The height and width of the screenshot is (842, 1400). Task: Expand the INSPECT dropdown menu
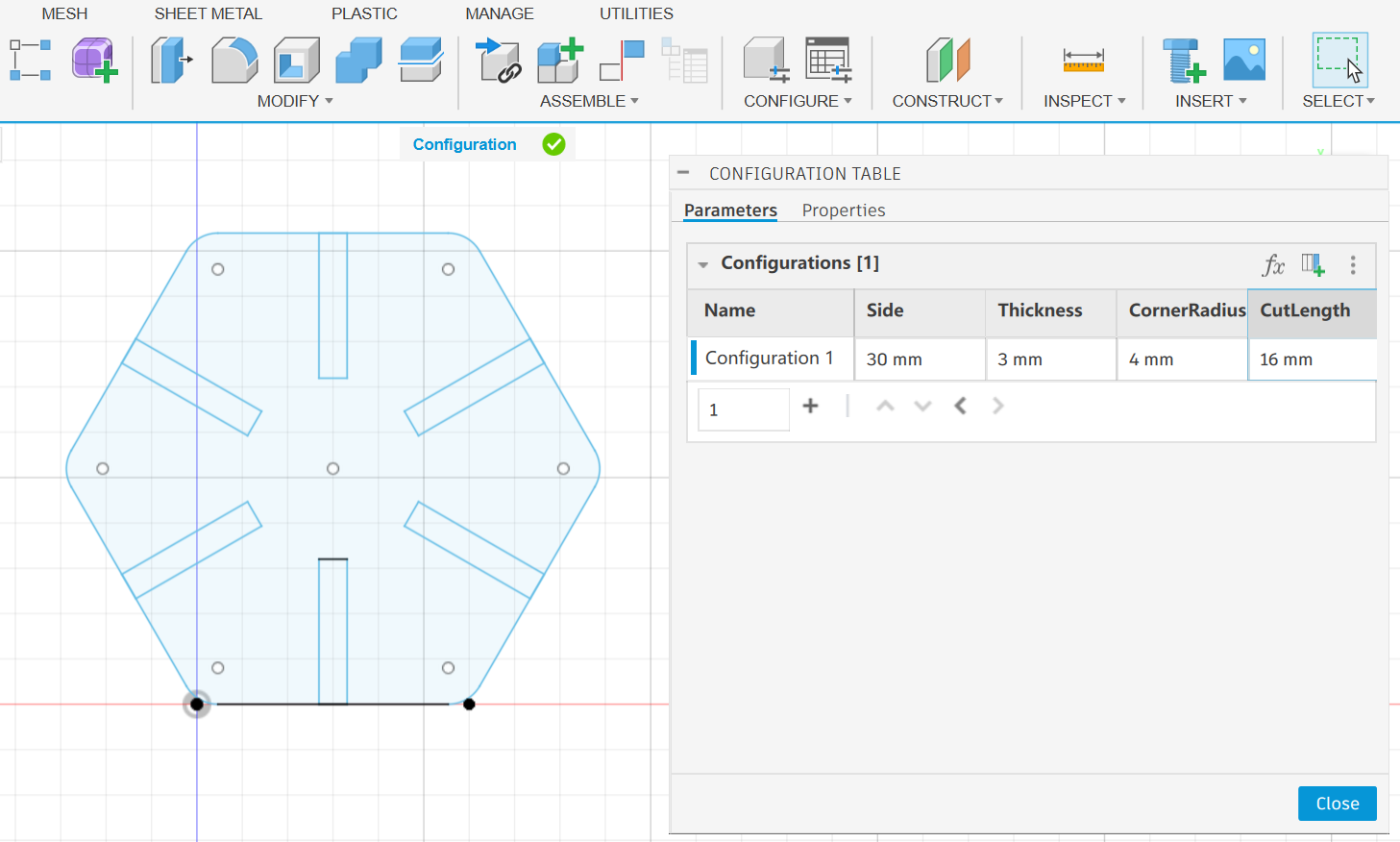(x=1085, y=101)
